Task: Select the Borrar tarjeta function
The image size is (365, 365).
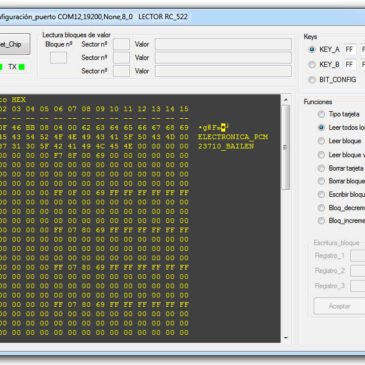Action: [321, 168]
